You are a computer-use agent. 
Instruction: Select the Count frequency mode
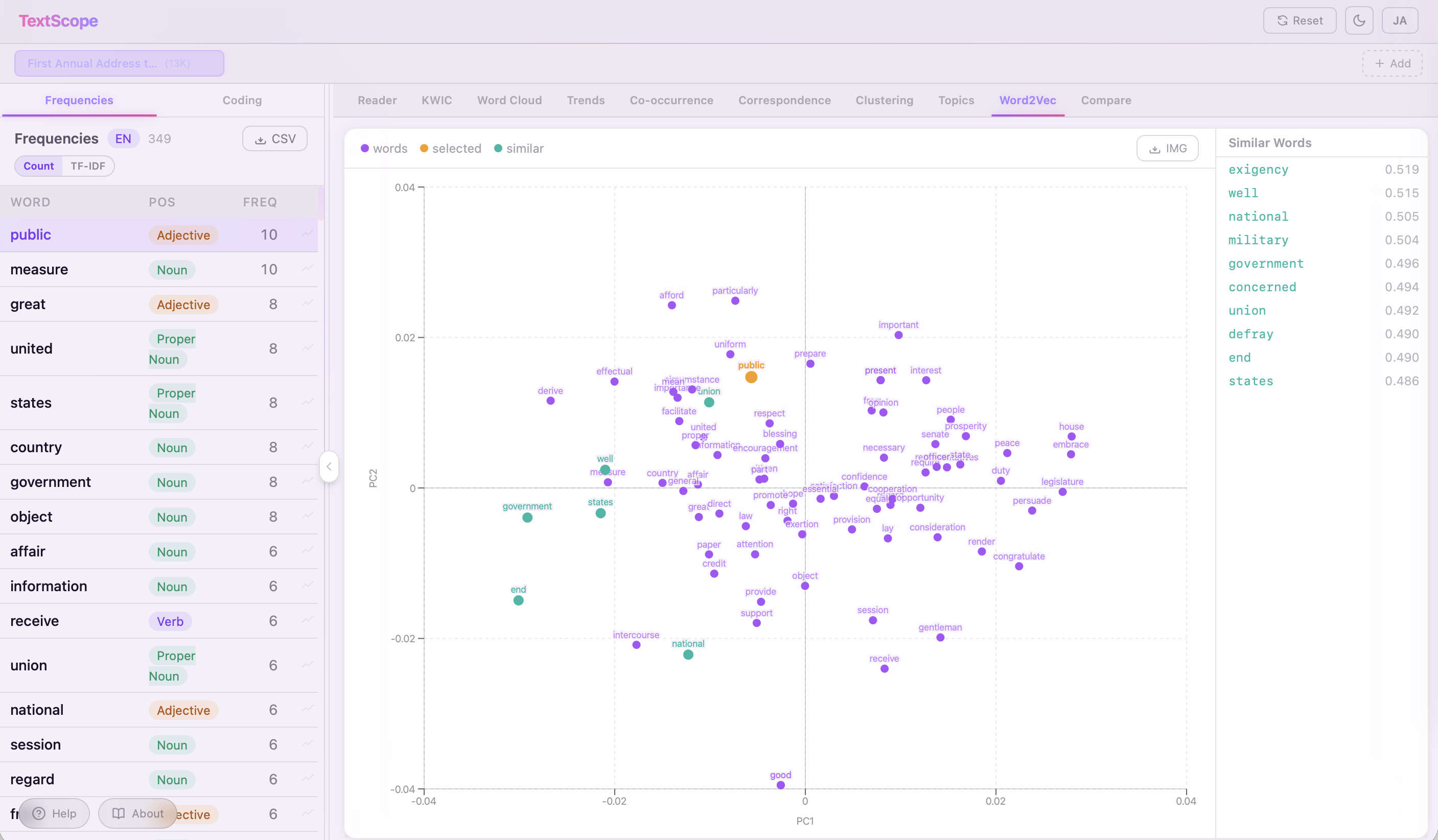[x=38, y=166]
